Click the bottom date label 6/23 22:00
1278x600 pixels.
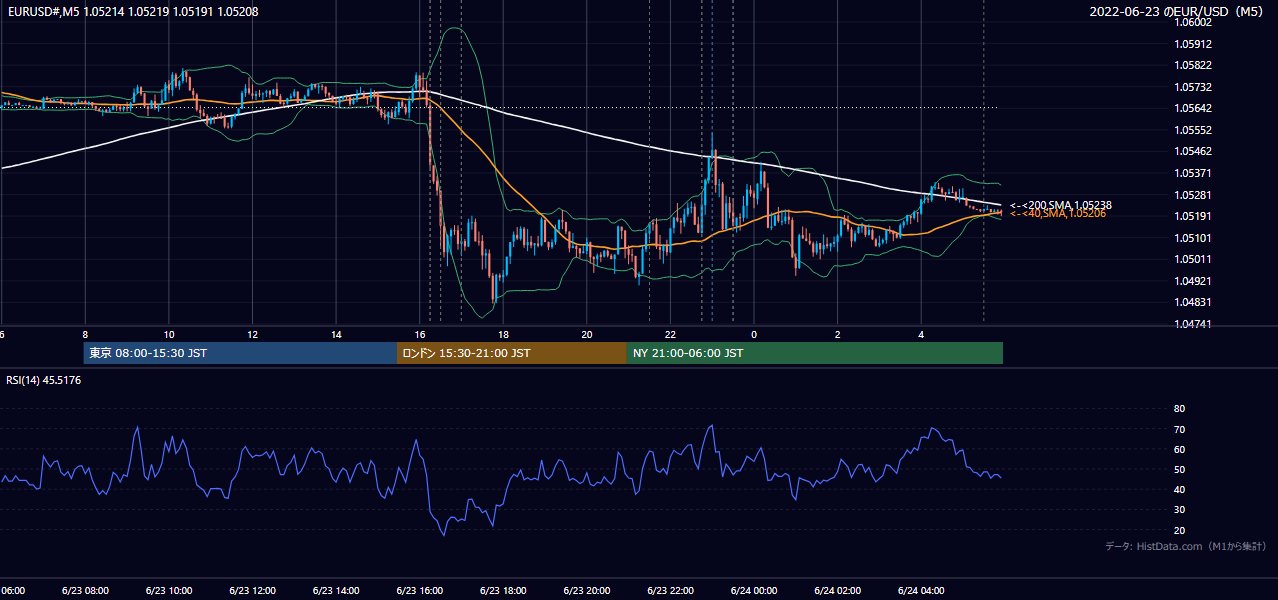click(x=670, y=591)
